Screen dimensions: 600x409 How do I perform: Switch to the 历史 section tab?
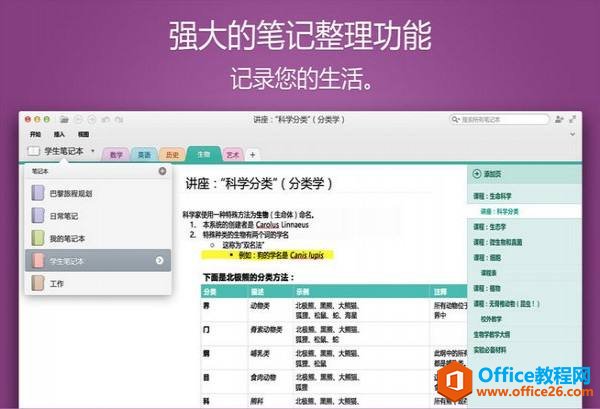pyautogui.click(x=172, y=155)
